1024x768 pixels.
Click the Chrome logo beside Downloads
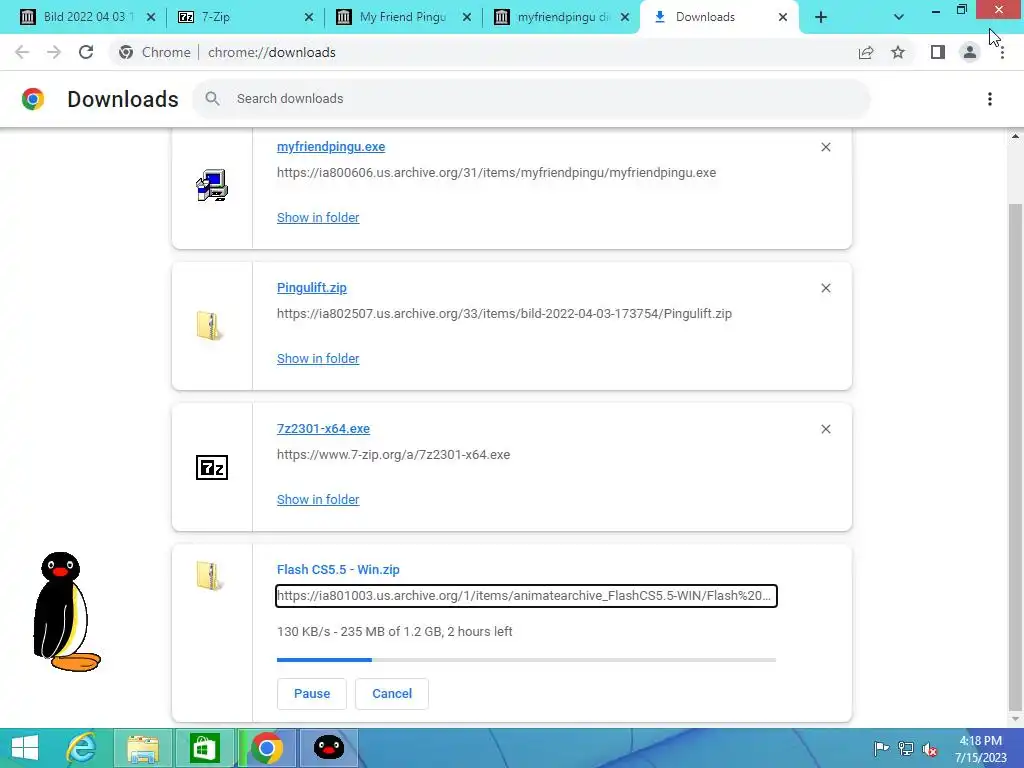[x=33, y=99]
